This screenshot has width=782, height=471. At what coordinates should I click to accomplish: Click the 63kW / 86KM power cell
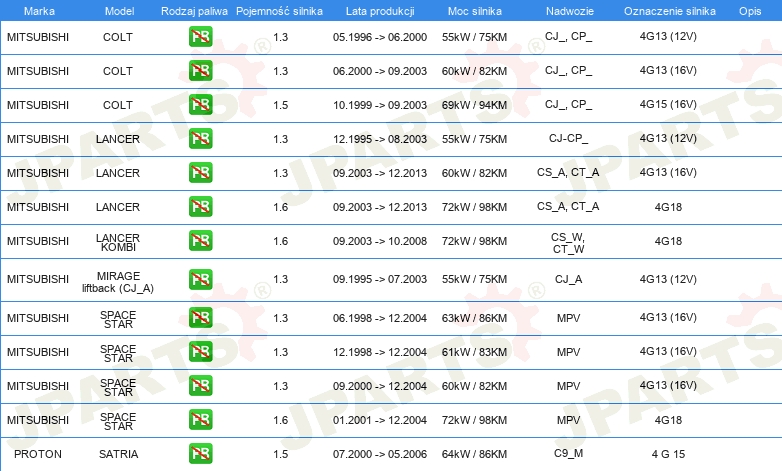pyautogui.click(x=474, y=318)
